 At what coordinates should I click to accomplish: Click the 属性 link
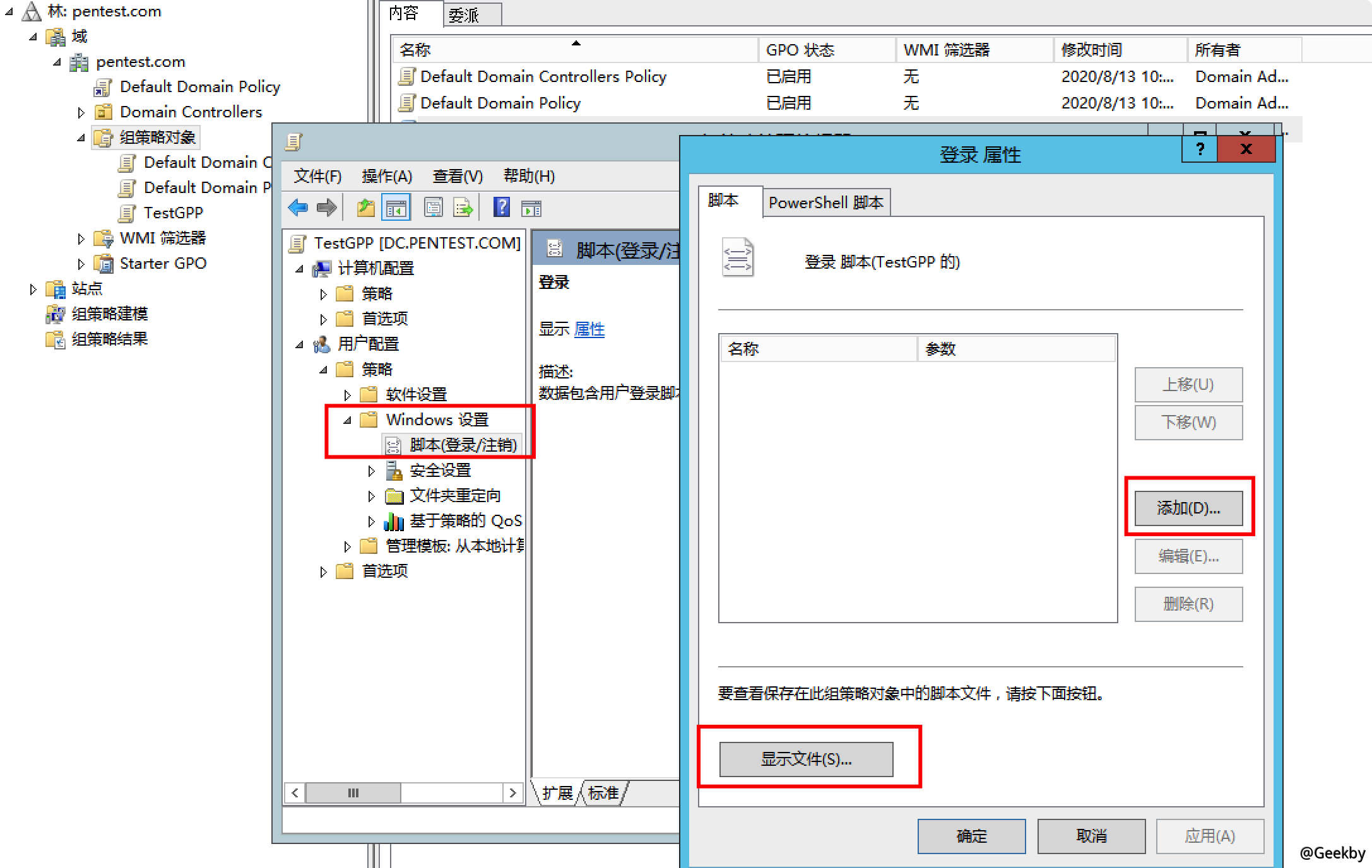[x=589, y=329]
